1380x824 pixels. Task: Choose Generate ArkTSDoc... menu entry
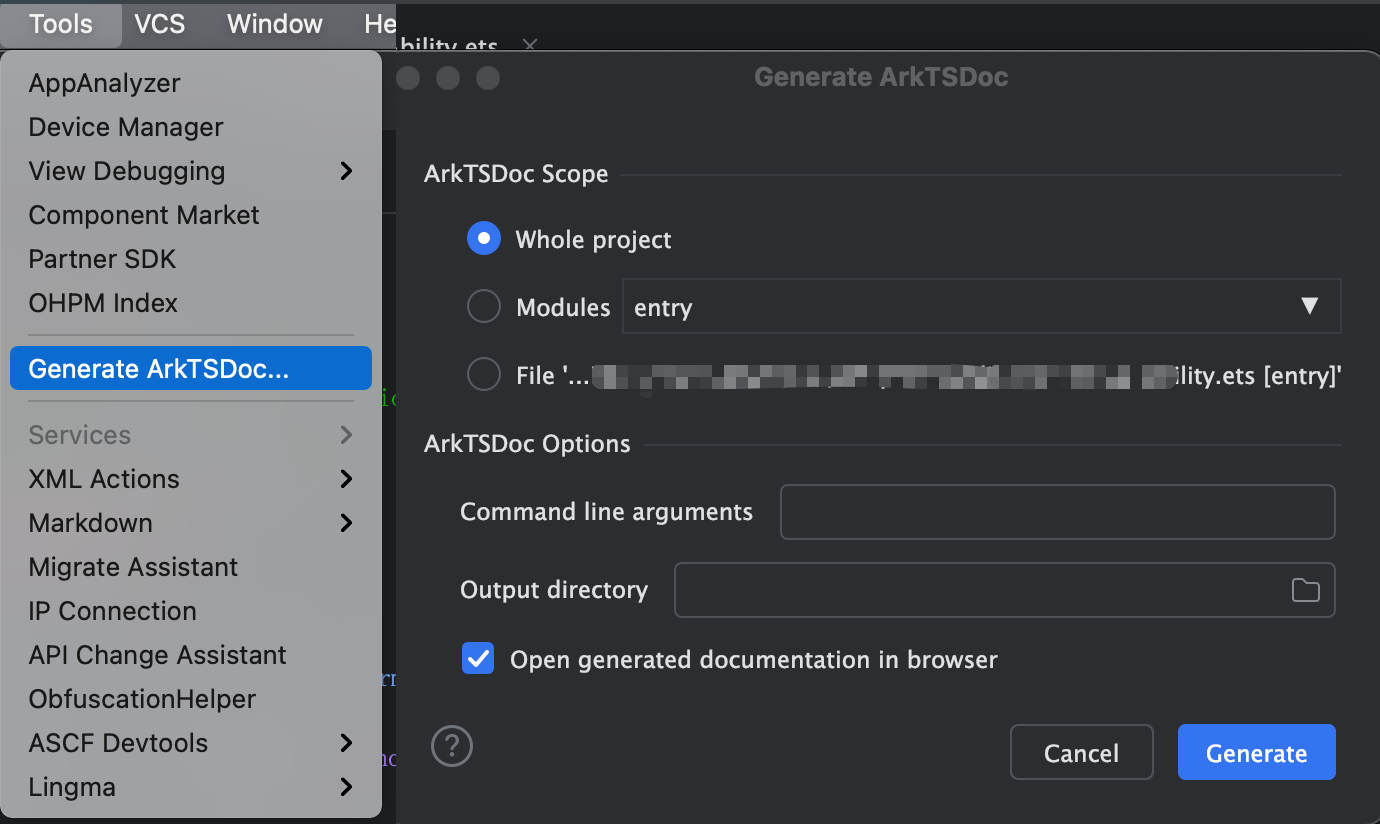(x=191, y=369)
